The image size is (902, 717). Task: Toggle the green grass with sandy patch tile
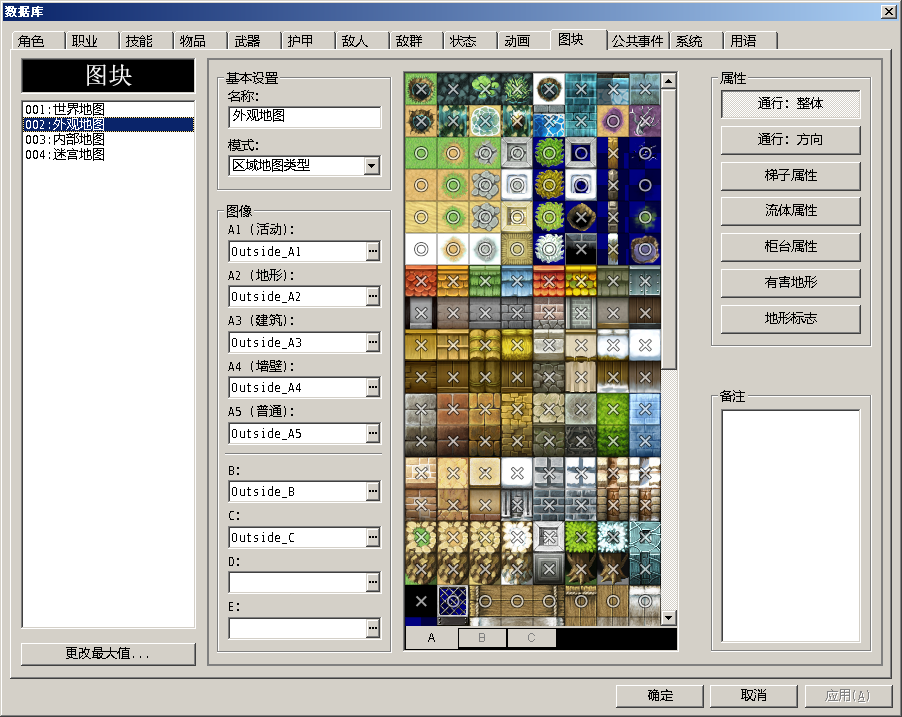453,154
